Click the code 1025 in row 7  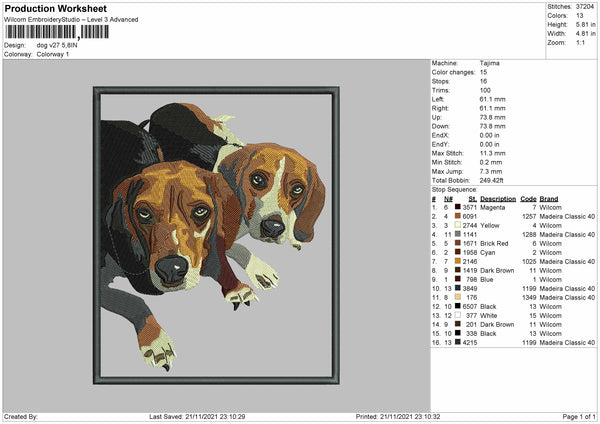coord(529,262)
